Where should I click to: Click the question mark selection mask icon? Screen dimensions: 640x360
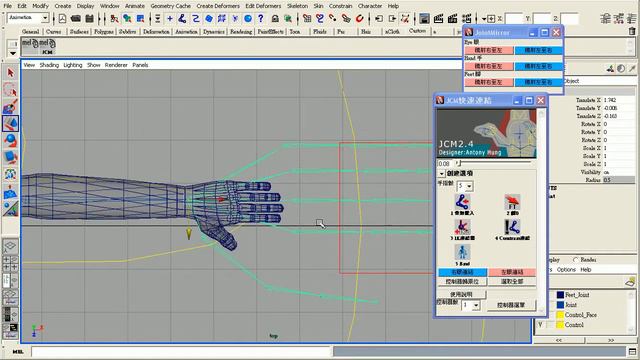click(x=261, y=18)
